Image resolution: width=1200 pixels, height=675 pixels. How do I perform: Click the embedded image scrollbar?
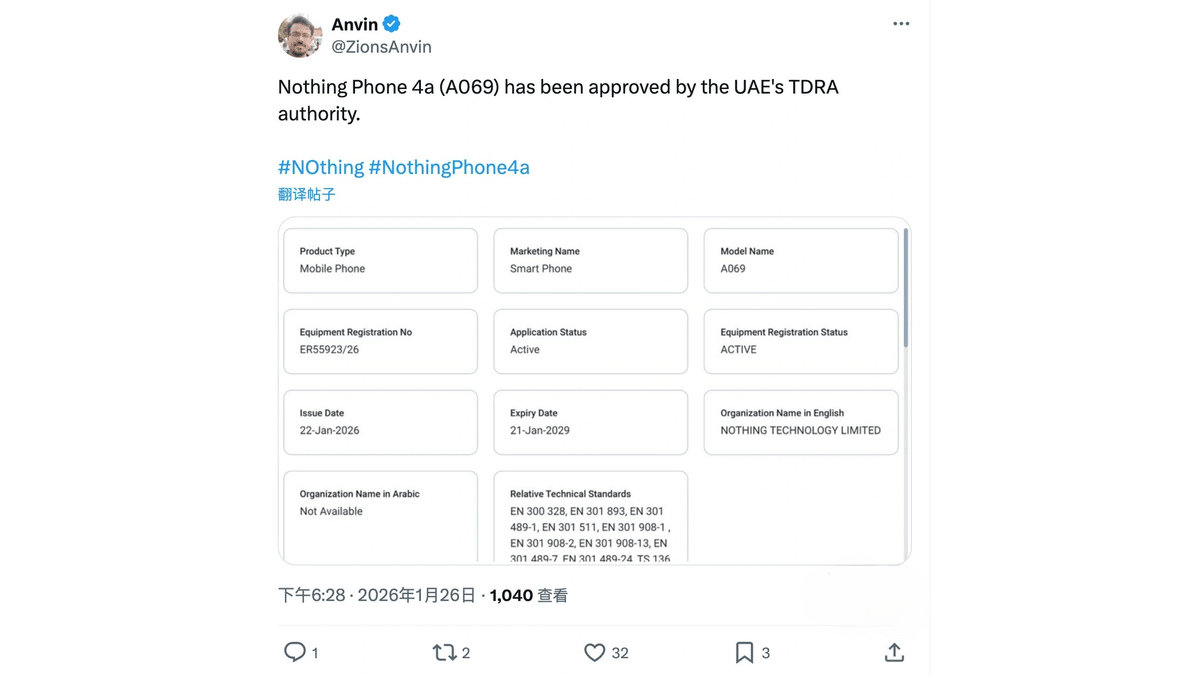pyautogui.click(x=906, y=290)
